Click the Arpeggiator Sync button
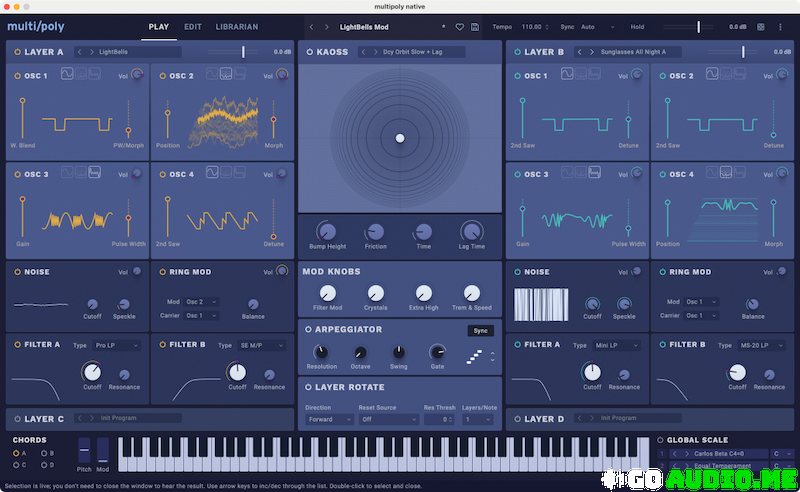The image size is (800, 492). (480, 331)
